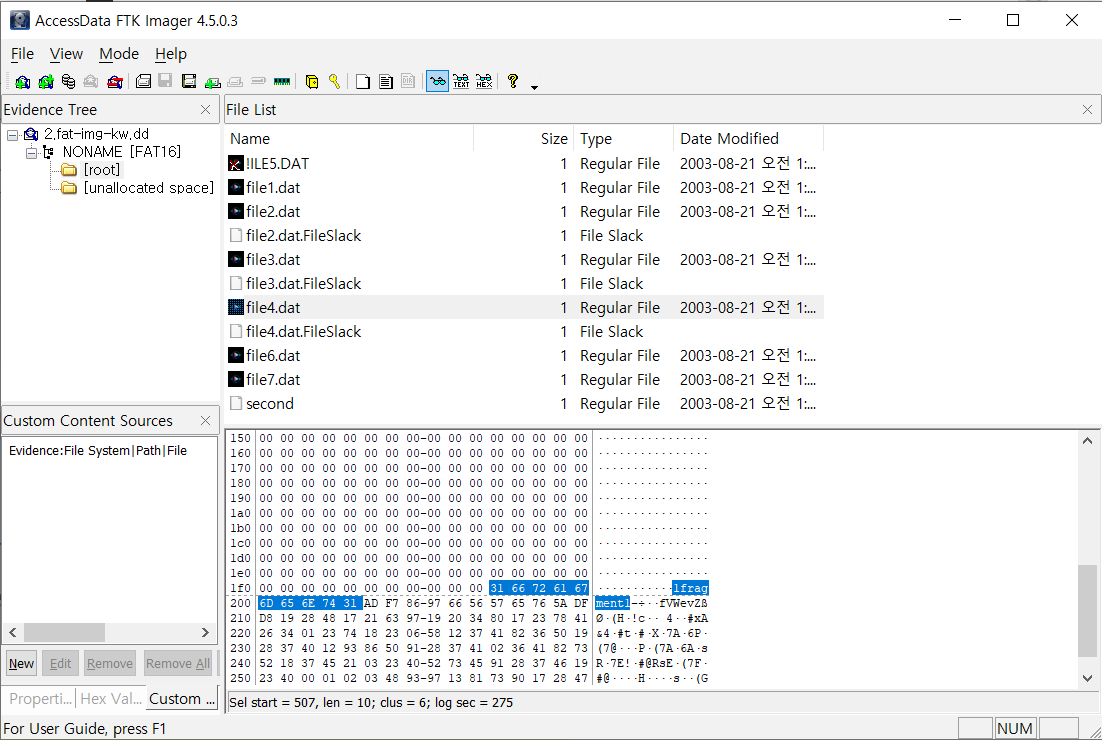
Task: Click the Export Files toolbar icon
Action: [x=363, y=82]
